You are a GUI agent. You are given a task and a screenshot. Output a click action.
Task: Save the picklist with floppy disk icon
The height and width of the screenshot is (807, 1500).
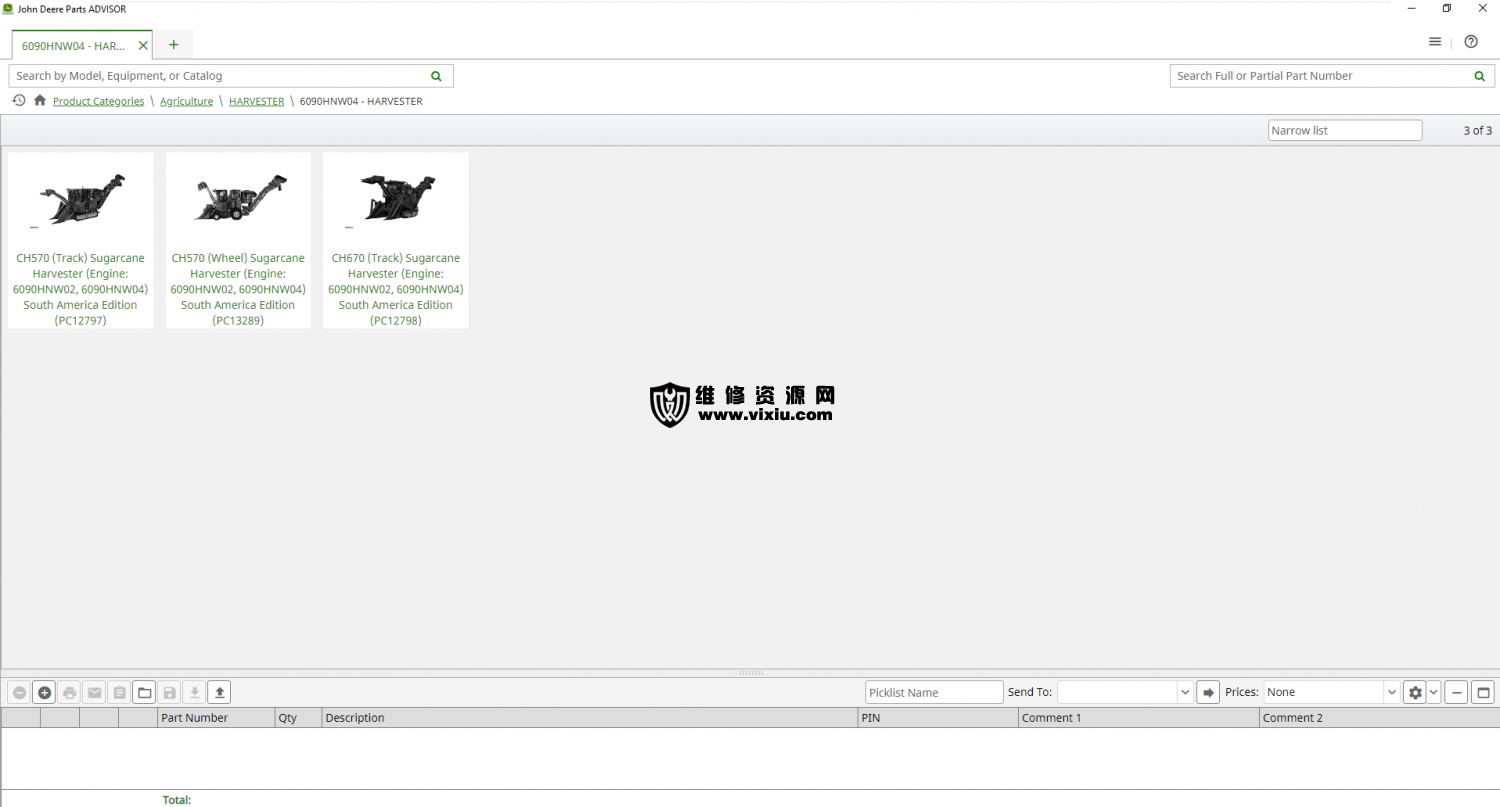(169, 692)
